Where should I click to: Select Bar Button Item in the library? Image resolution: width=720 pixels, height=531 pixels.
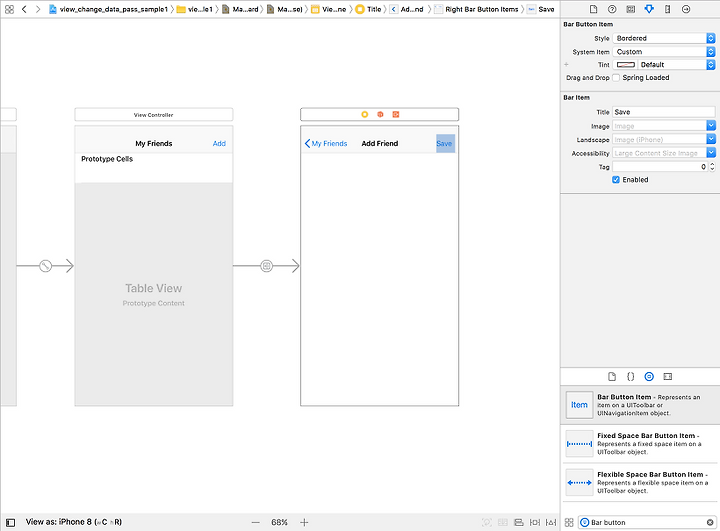click(x=640, y=405)
